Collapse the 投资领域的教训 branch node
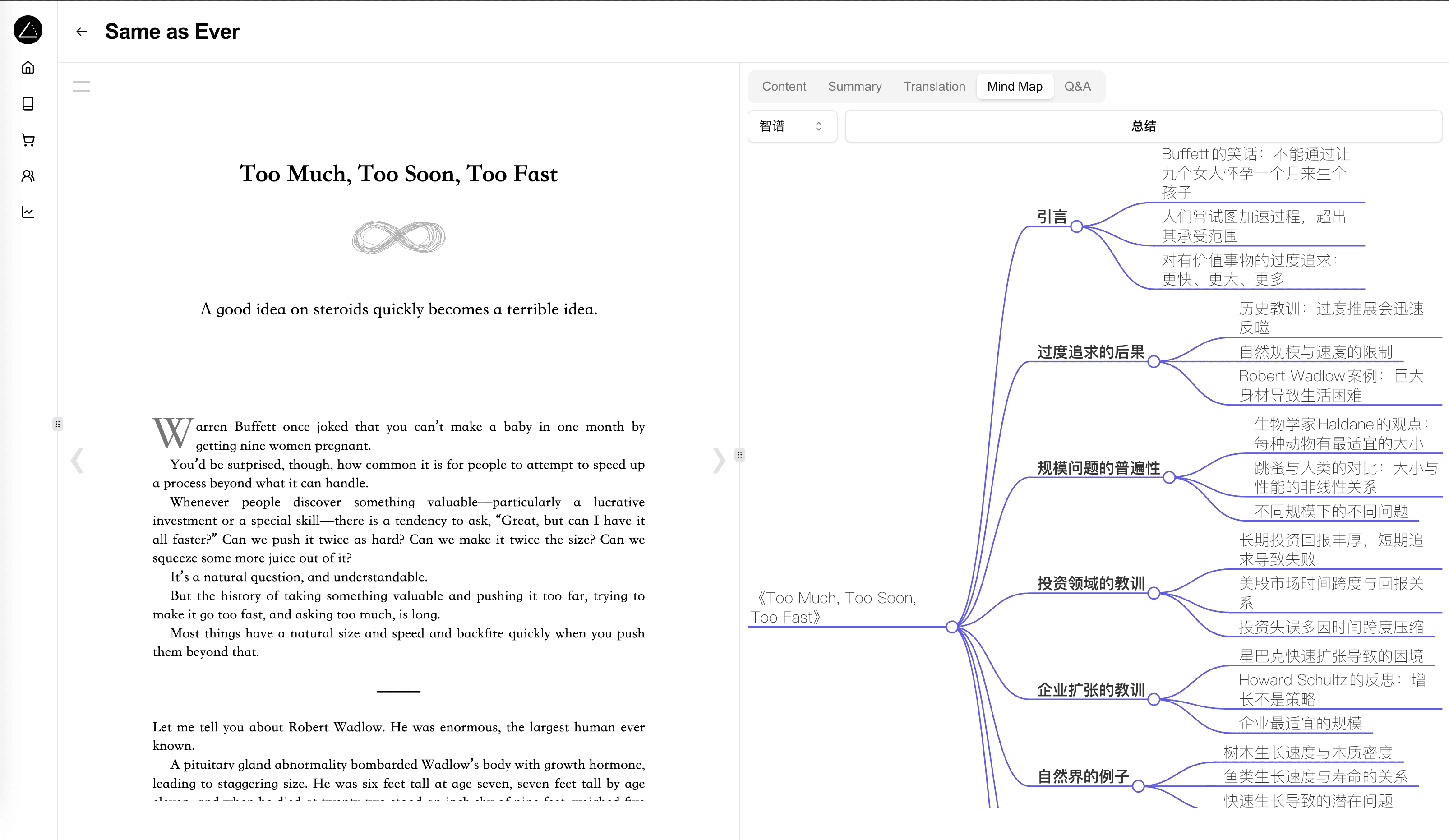The width and height of the screenshot is (1449, 840). [1154, 594]
